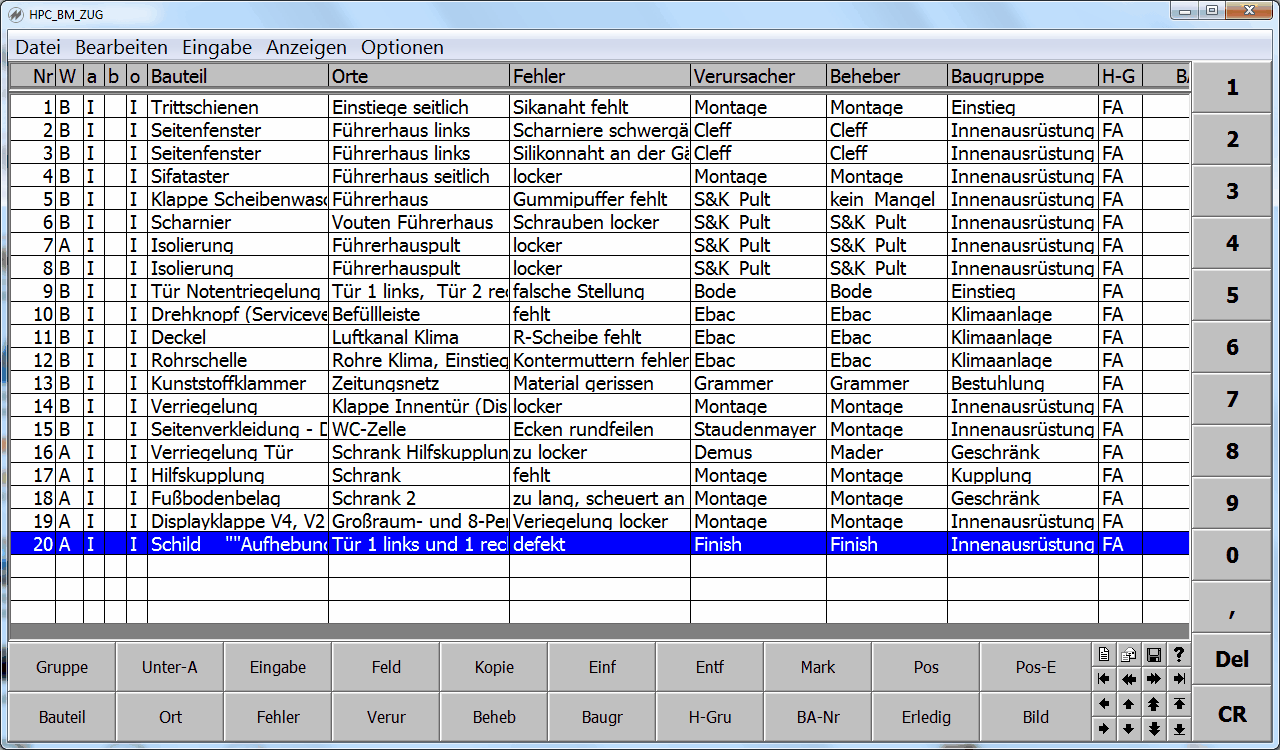Click the Fehler cell 'Sikanaht fehlt'
The height and width of the screenshot is (750, 1280).
pyautogui.click(x=599, y=108)
